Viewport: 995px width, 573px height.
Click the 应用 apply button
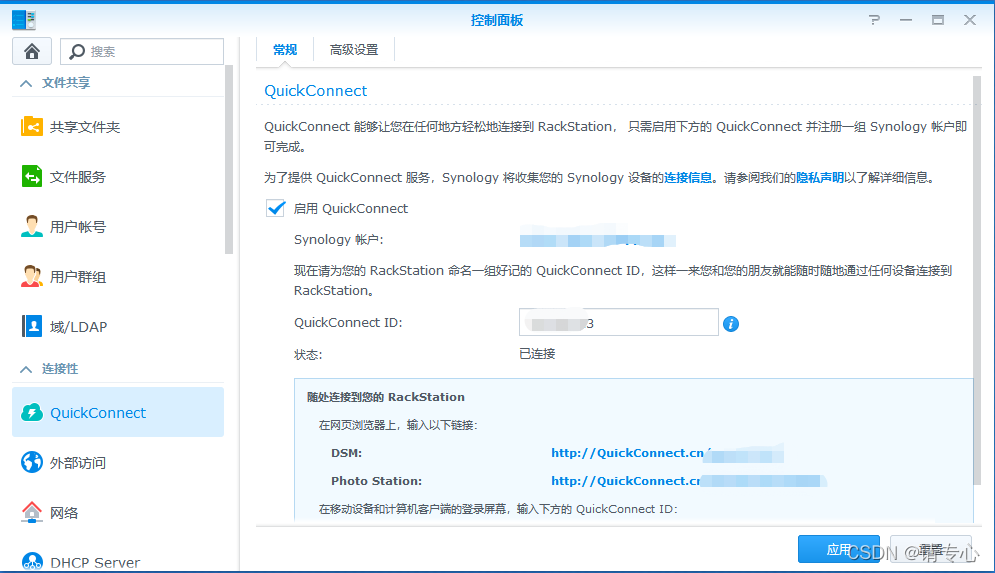pos(838,549)
